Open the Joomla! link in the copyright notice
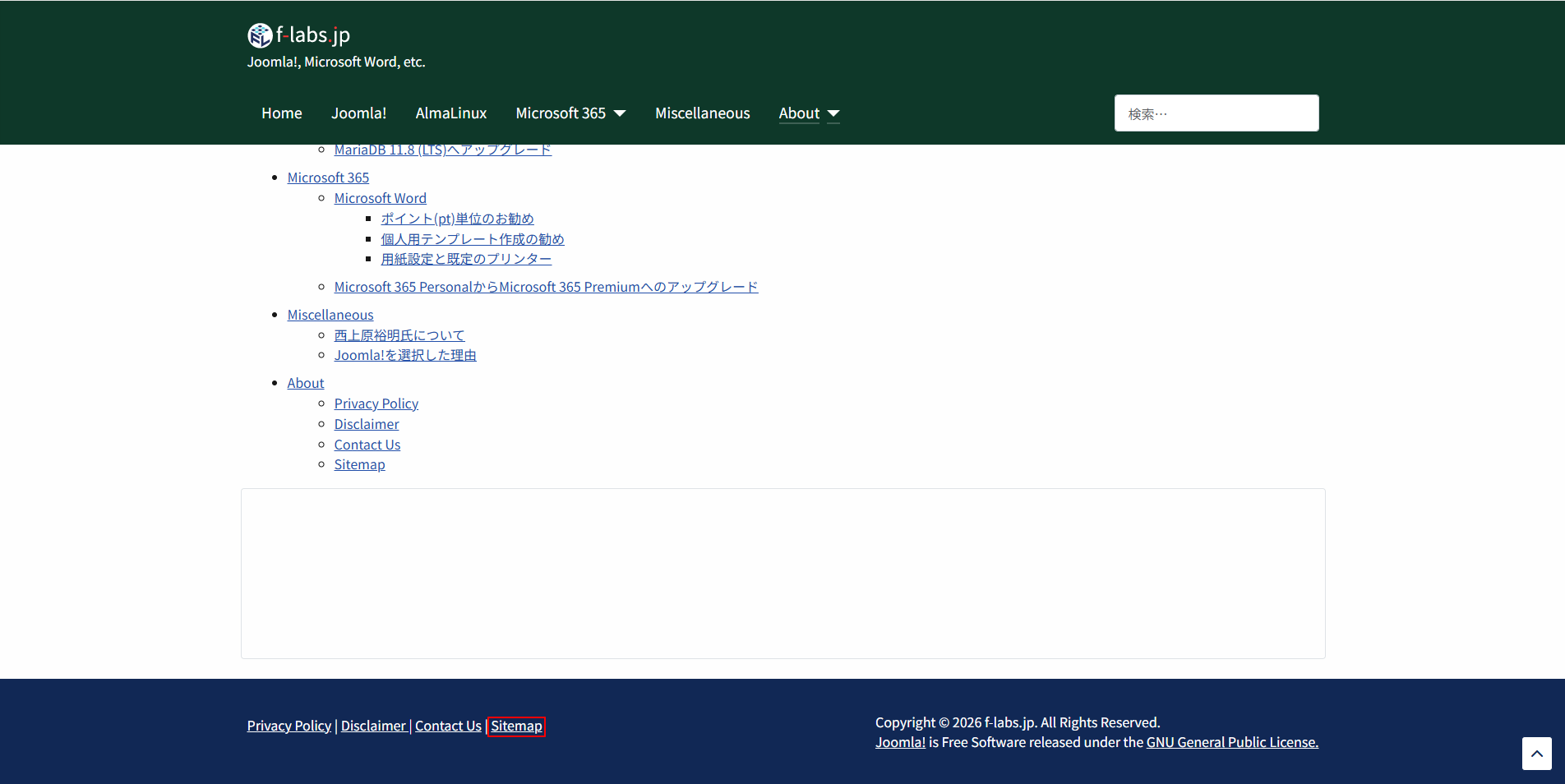Image resolution: width=1565 pixels, height=784 pixels. click(x=899, y=741)
